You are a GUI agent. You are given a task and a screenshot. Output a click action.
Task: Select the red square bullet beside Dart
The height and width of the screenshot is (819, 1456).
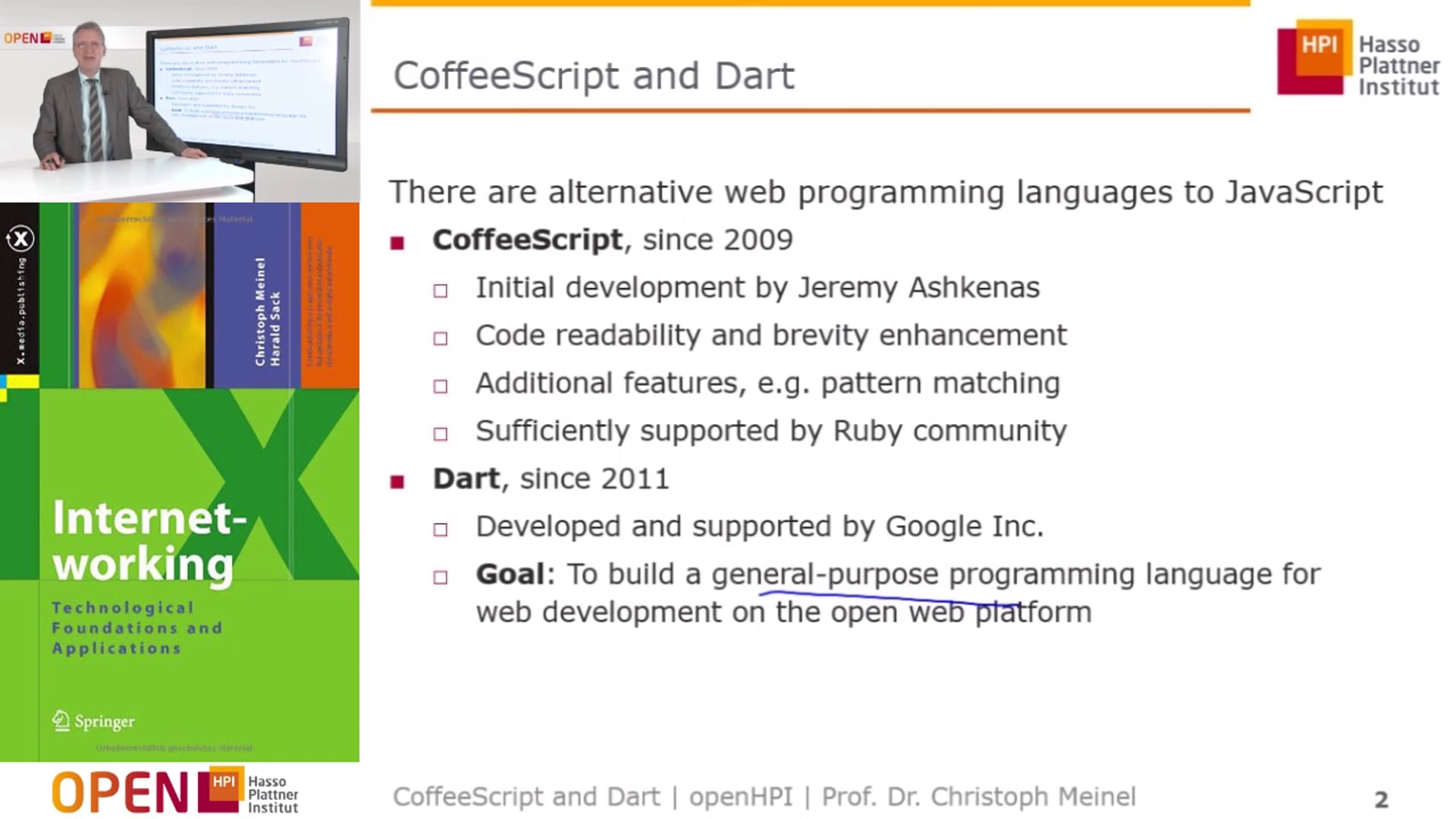click(x=397, y=479)
